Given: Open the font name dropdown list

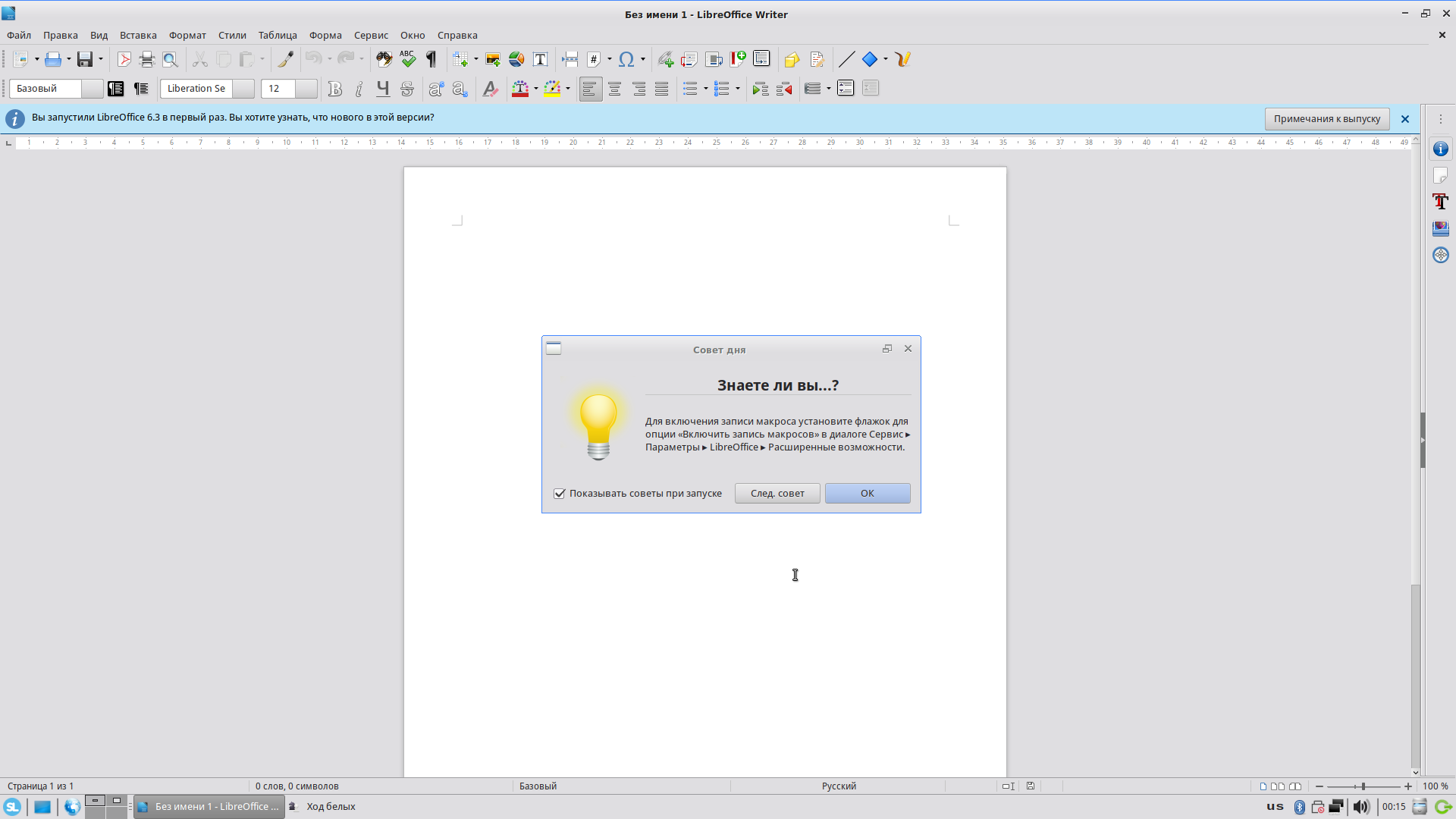Looking at the screenshot, I should click(243, 89).
